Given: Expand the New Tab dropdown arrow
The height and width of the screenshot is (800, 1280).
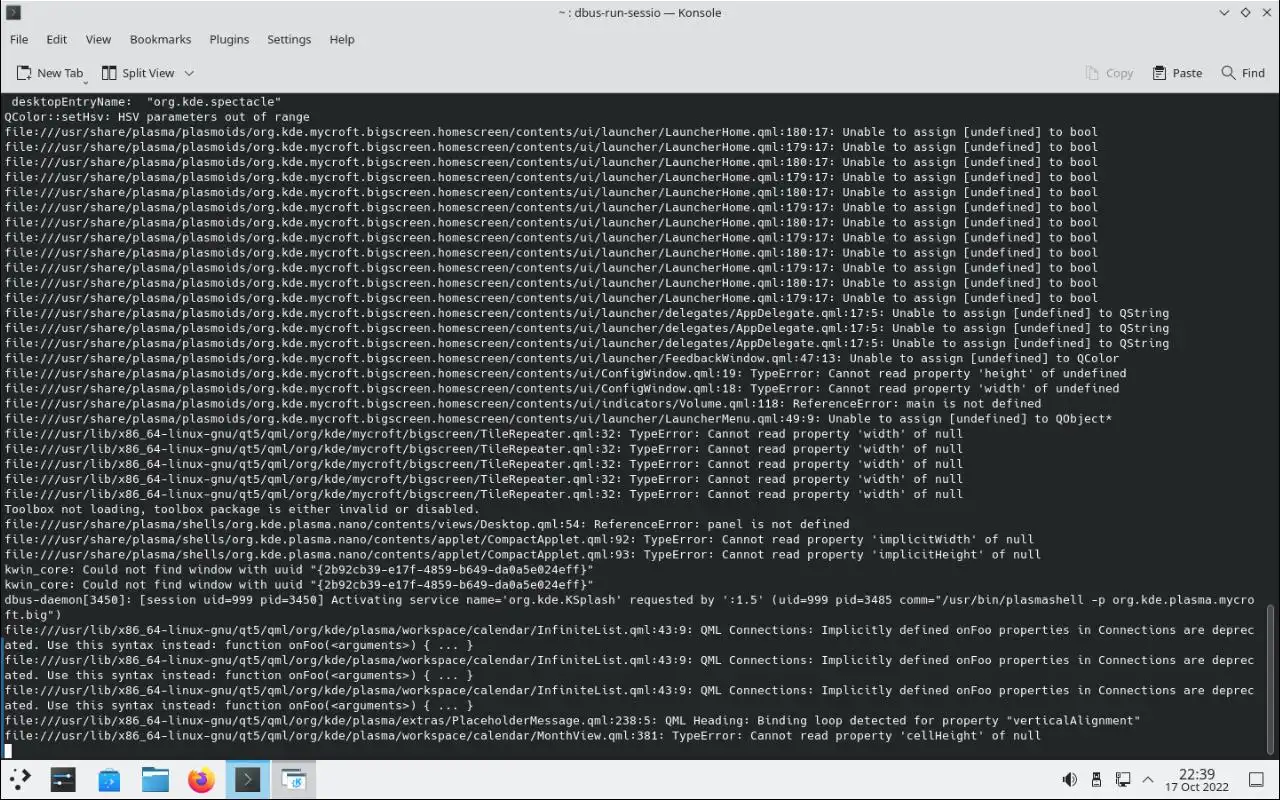Looking at the screenshot, I should click(87, 81).
